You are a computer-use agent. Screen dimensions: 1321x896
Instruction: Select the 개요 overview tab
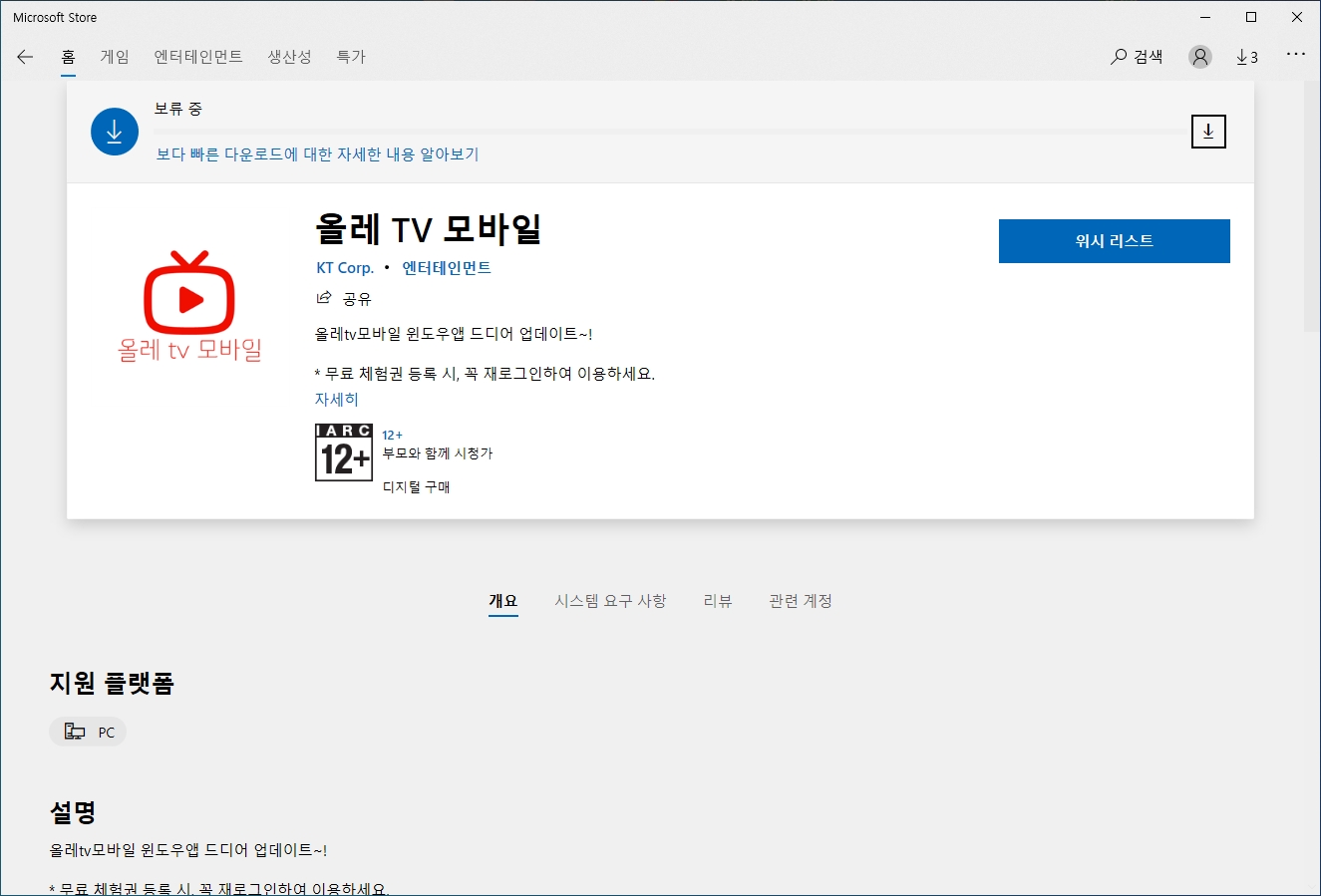(503, 601)
